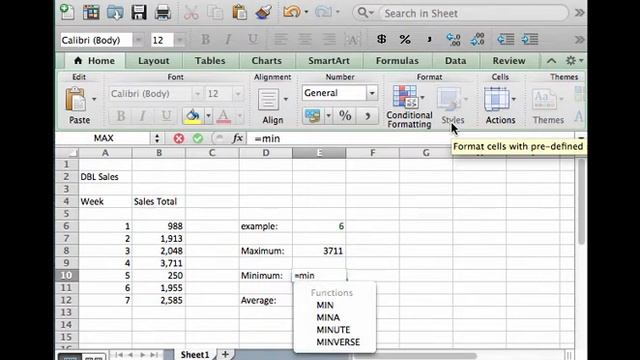
Task: Toggle Underline in top formatting bar
Action: 253,40
